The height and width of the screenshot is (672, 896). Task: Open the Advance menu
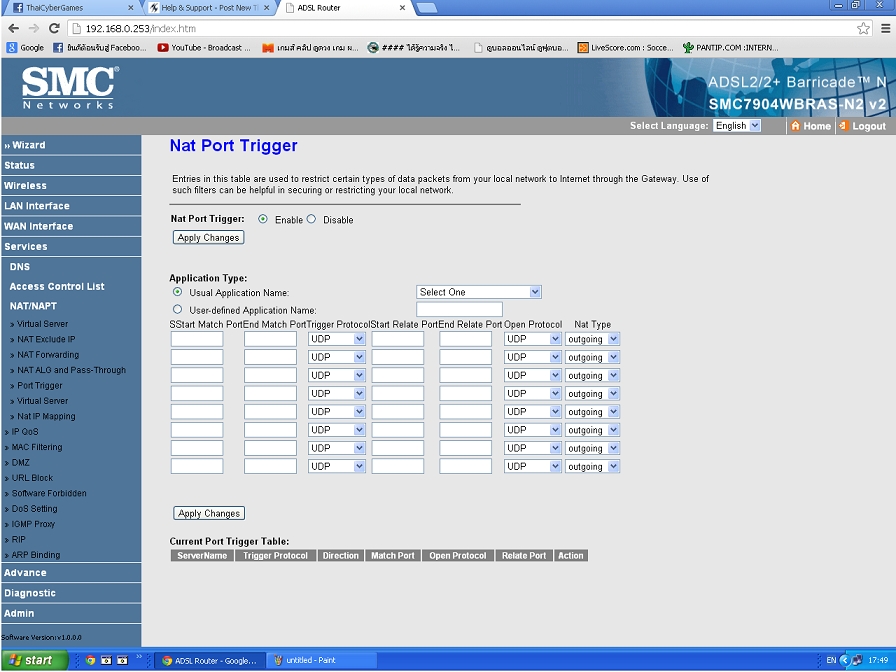(x=71, y=573)
